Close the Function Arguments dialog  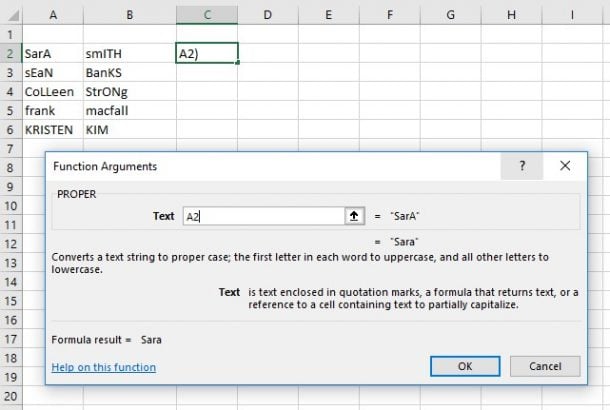pos(565,166)
